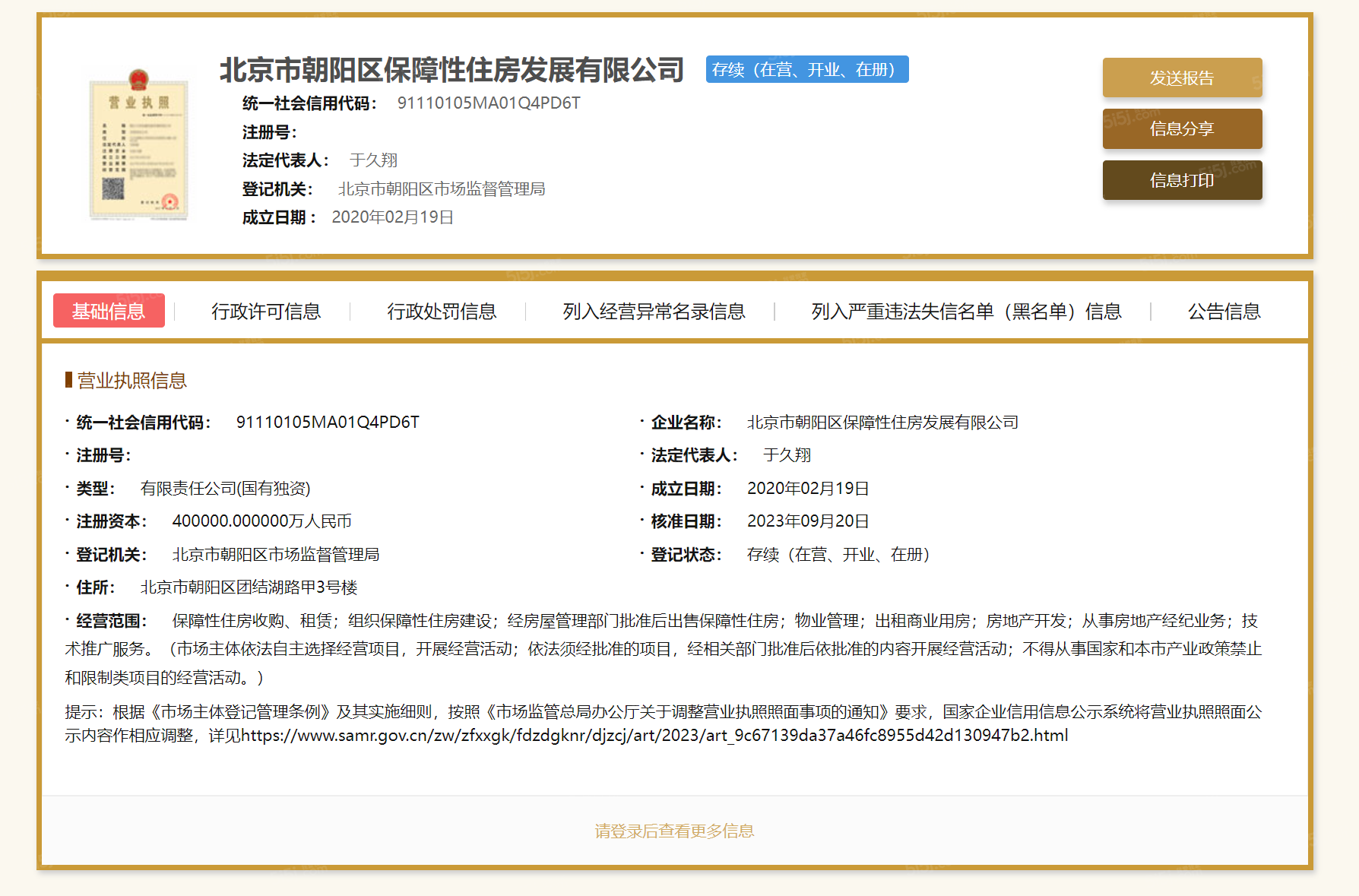Click the 注册号 label in the header
This screenshot has width=1359, height=896.
coord(269,132)
